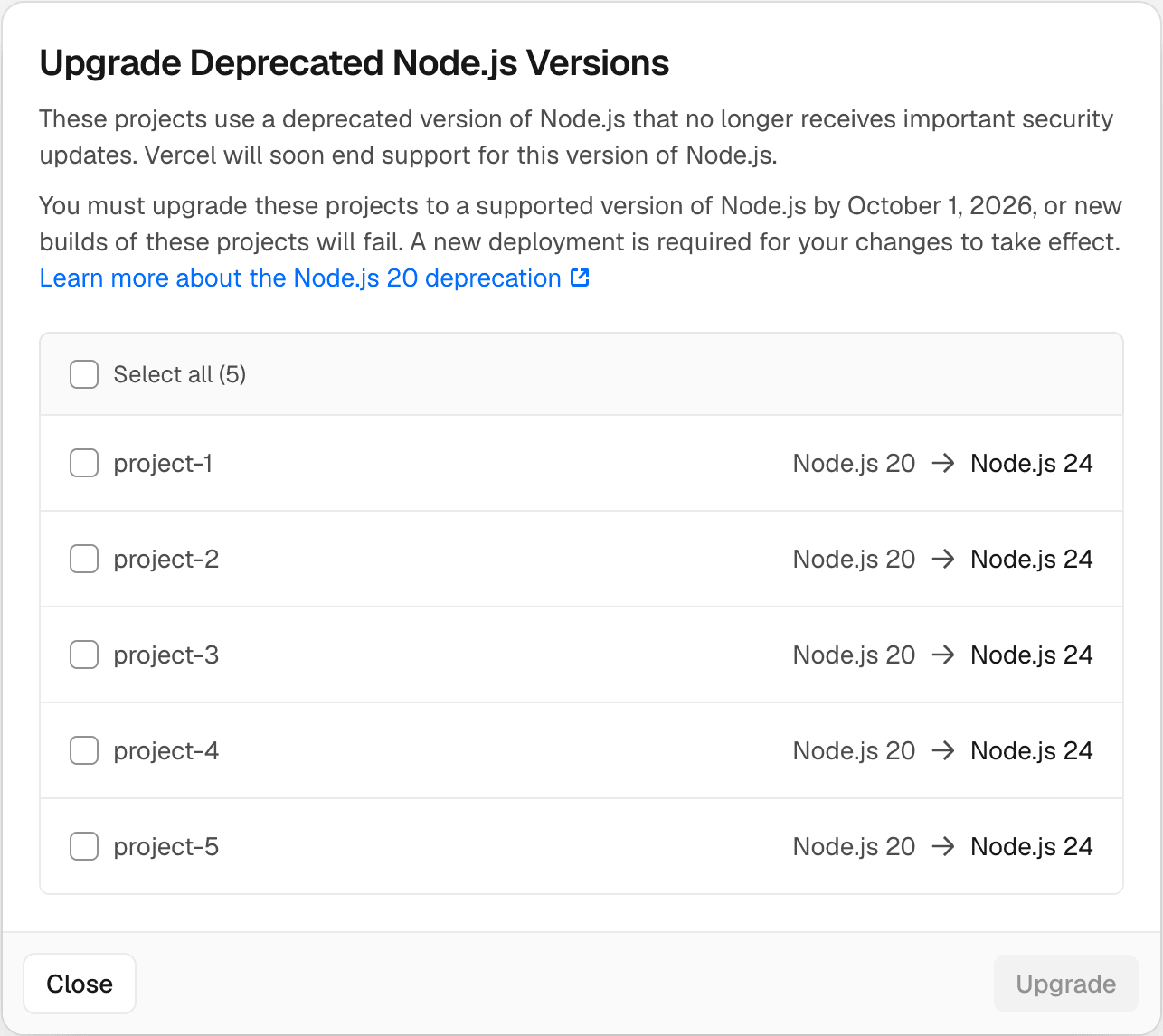Check the Select all (5) checkbox
The height and width of the screenshot is (1036, 1163).
tap(84, 374)
